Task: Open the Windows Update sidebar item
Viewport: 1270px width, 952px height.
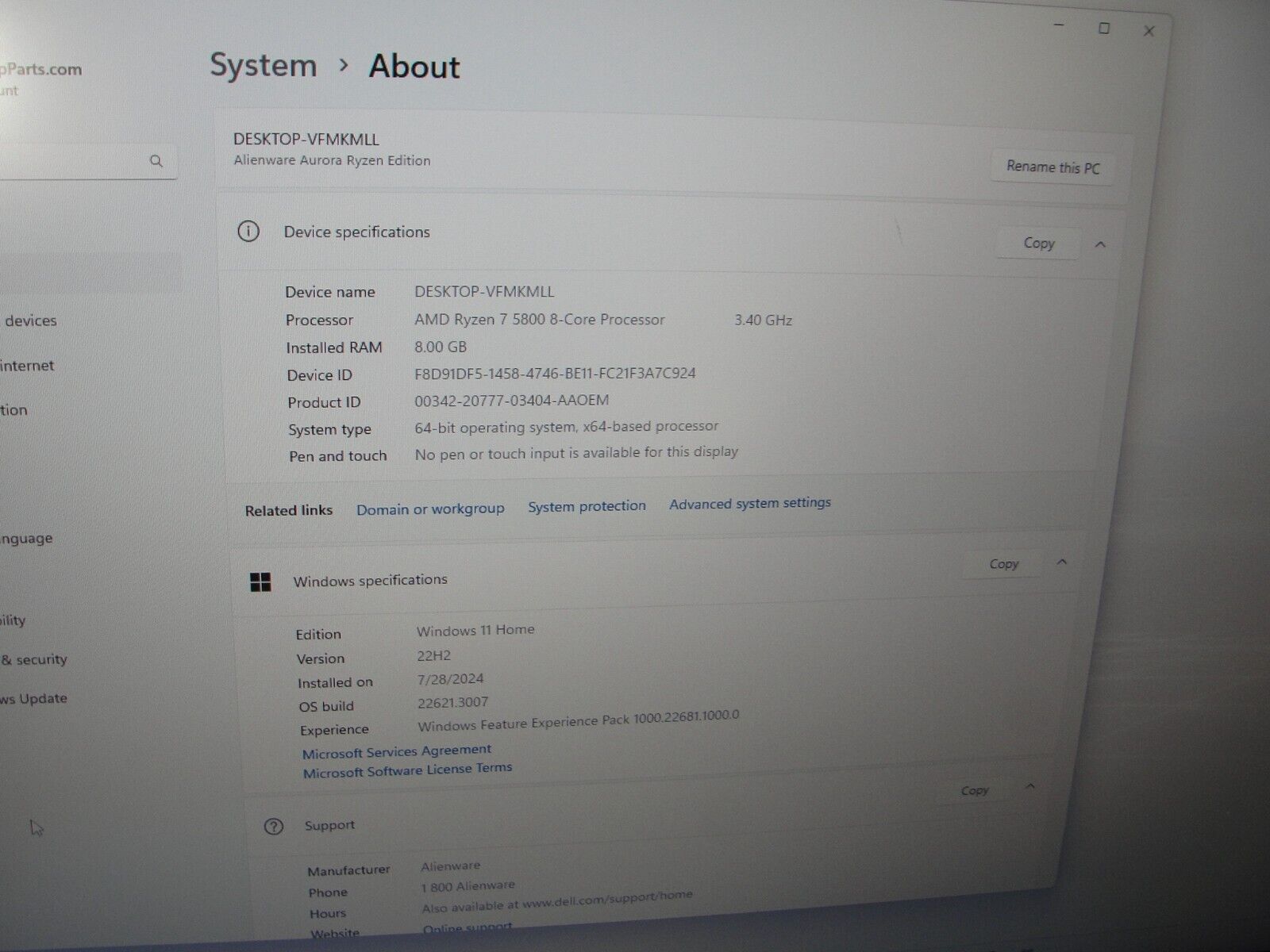Action: [33, 699]
